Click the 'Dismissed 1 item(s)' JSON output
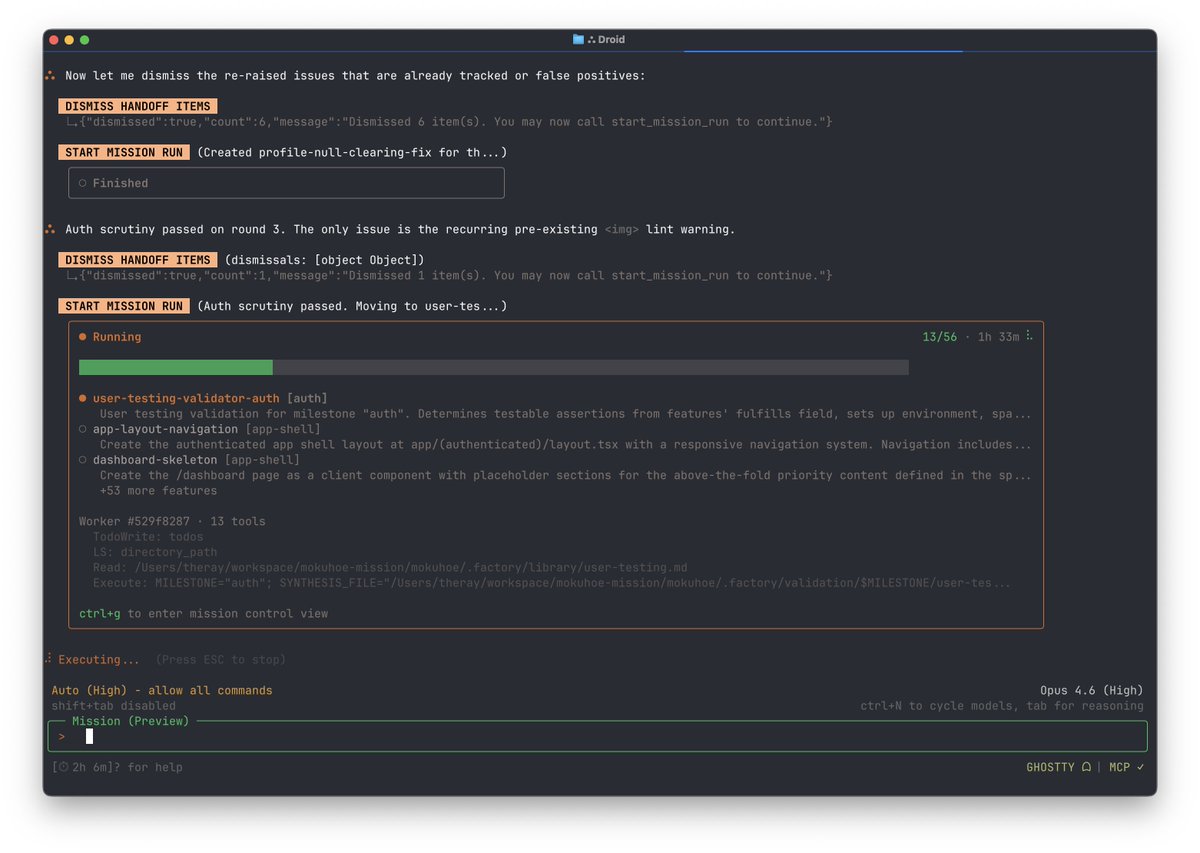 457,275
